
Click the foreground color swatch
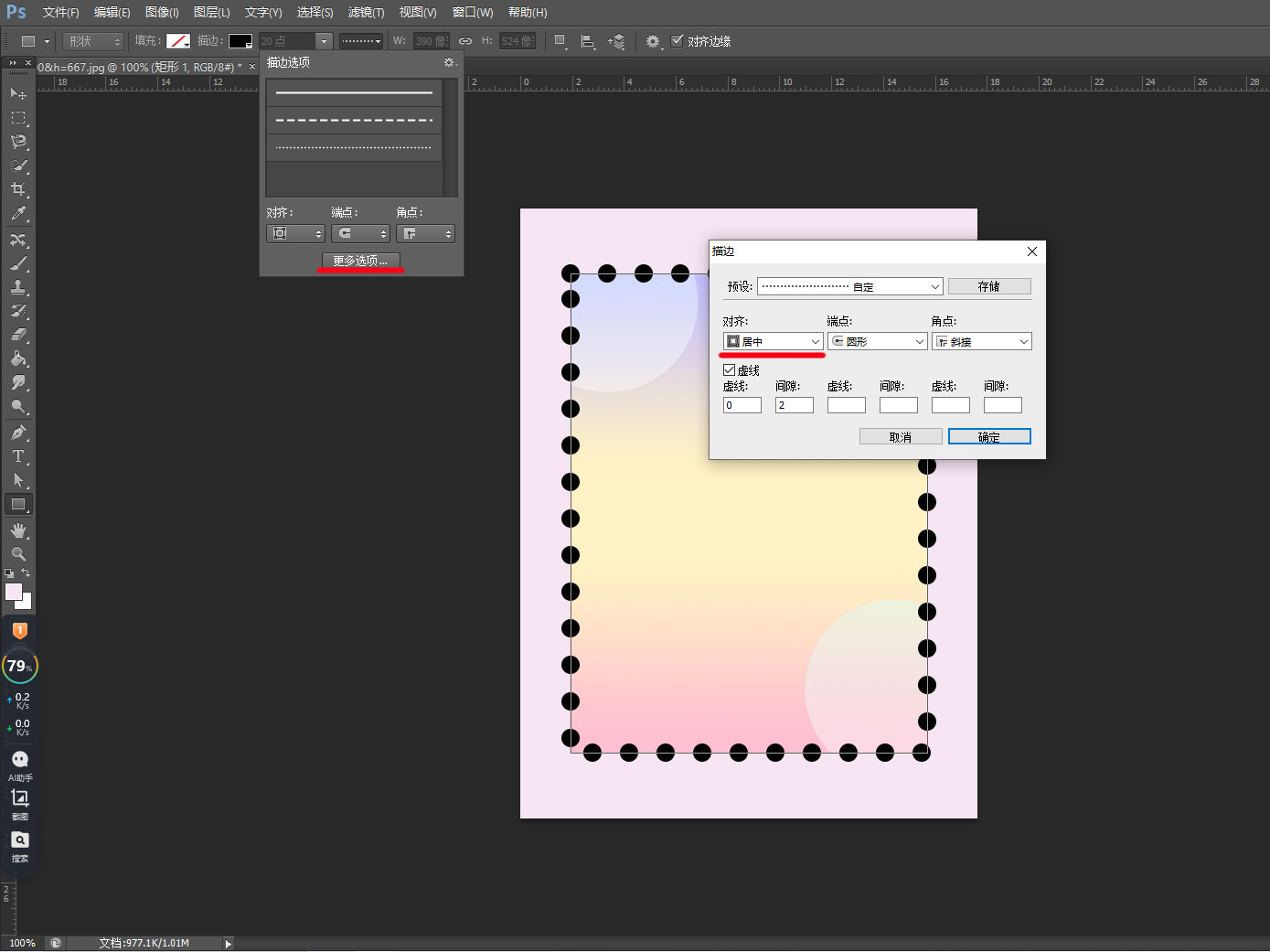click(x=14, y=592)
